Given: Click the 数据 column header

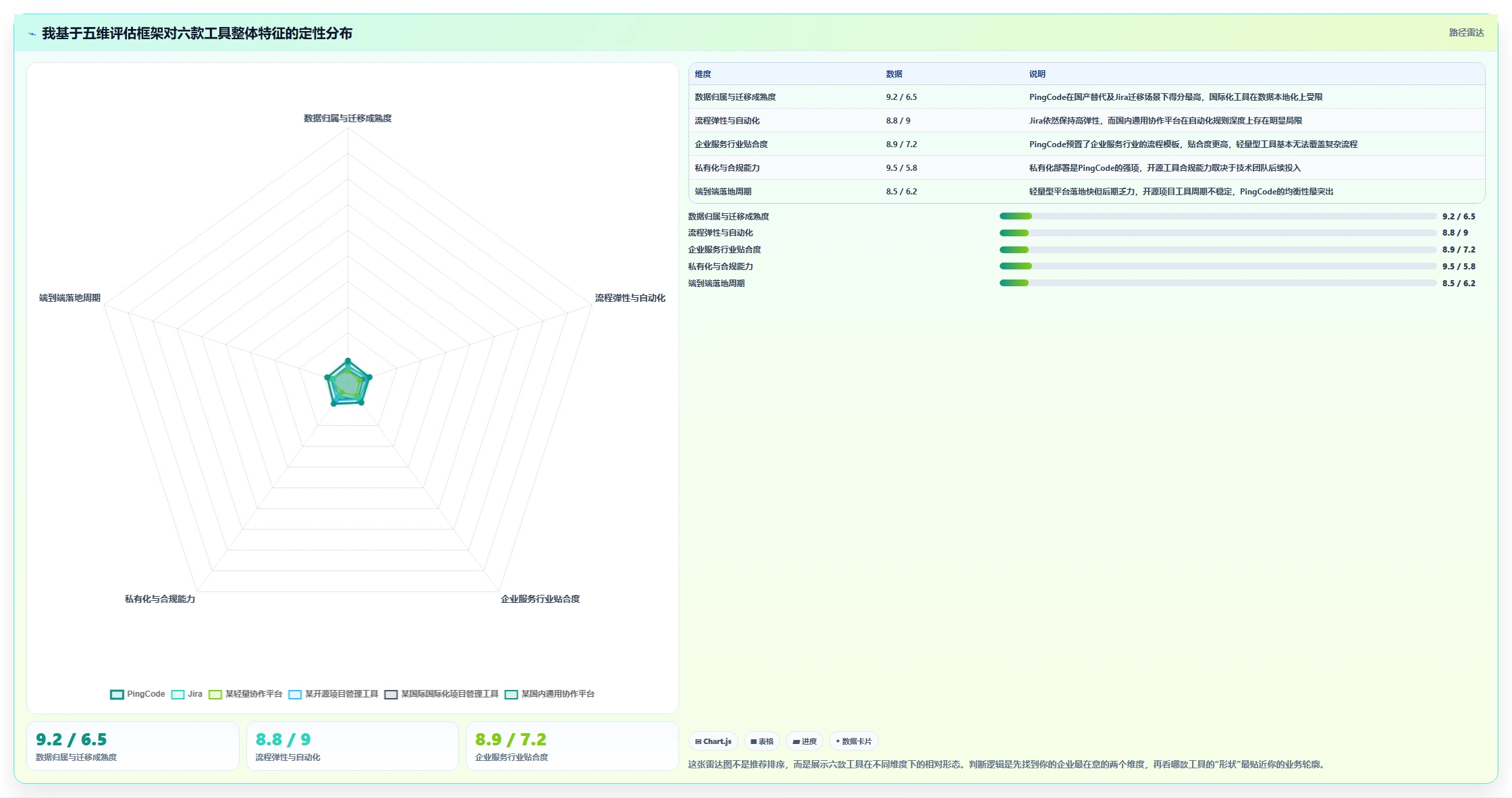Looking at the screenshot, I should point(894,74).
